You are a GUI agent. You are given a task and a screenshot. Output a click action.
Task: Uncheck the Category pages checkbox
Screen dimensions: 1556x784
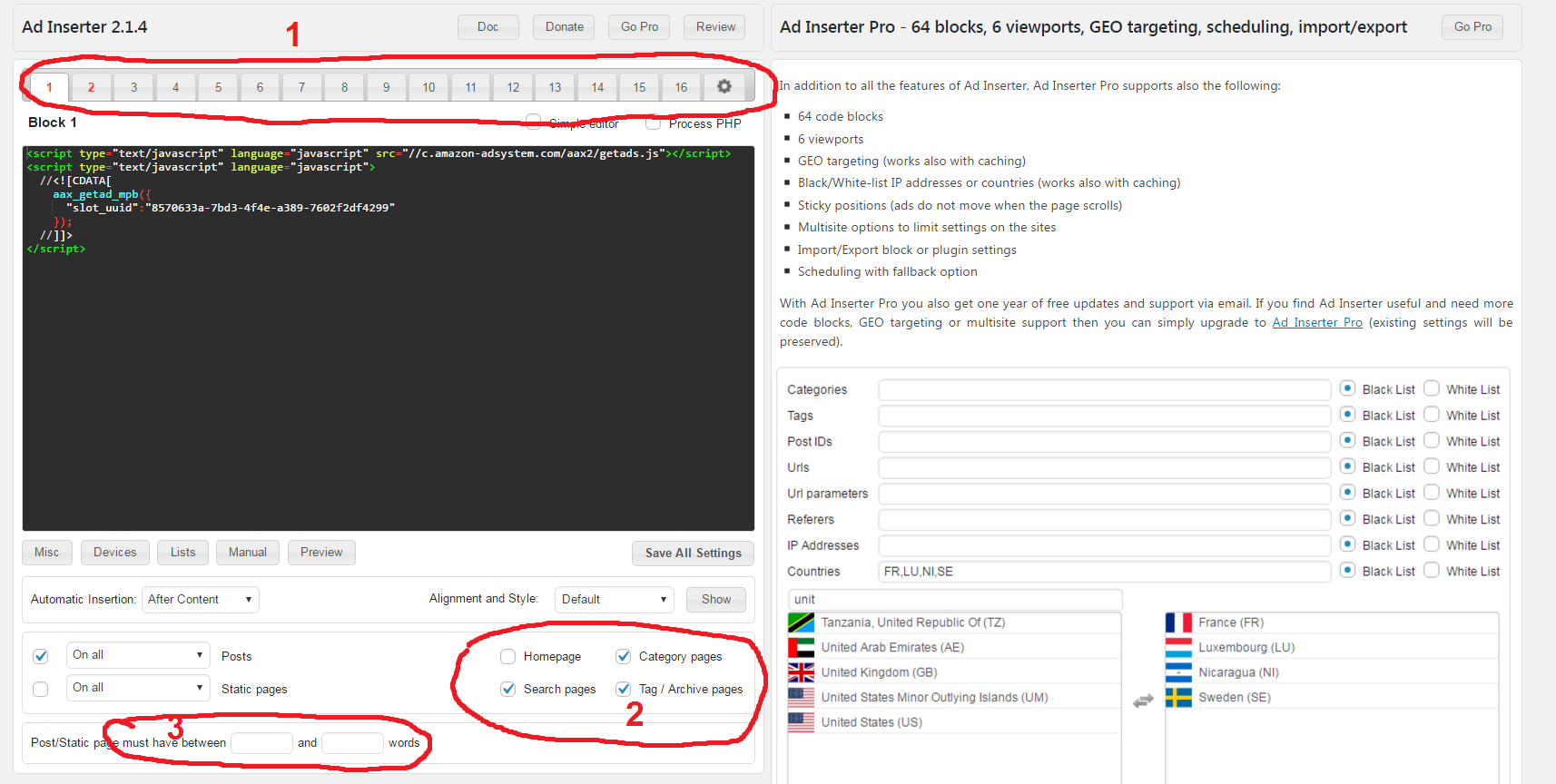tap(624, 656)
